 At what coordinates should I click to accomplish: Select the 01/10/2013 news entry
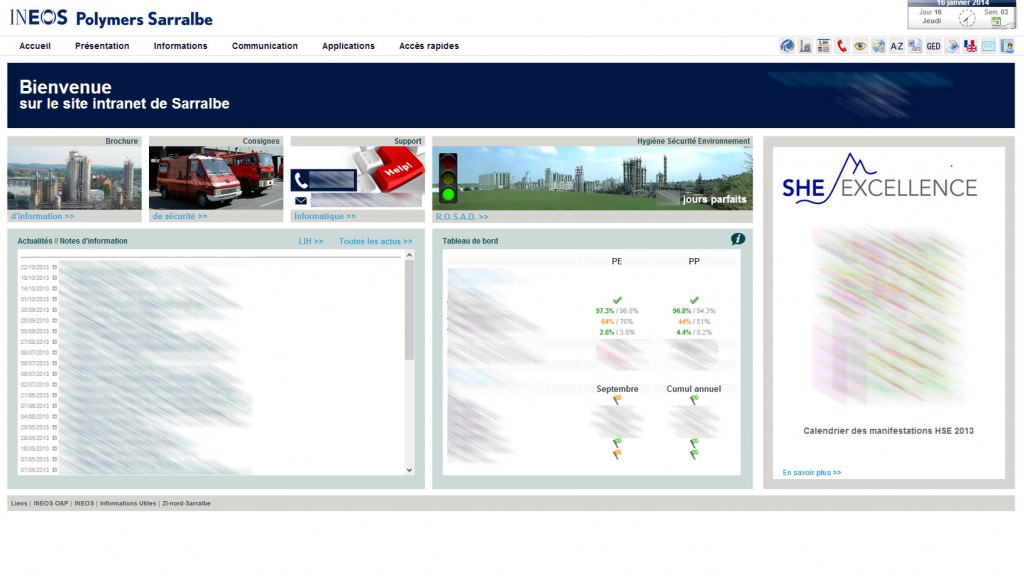coord(38,299)
